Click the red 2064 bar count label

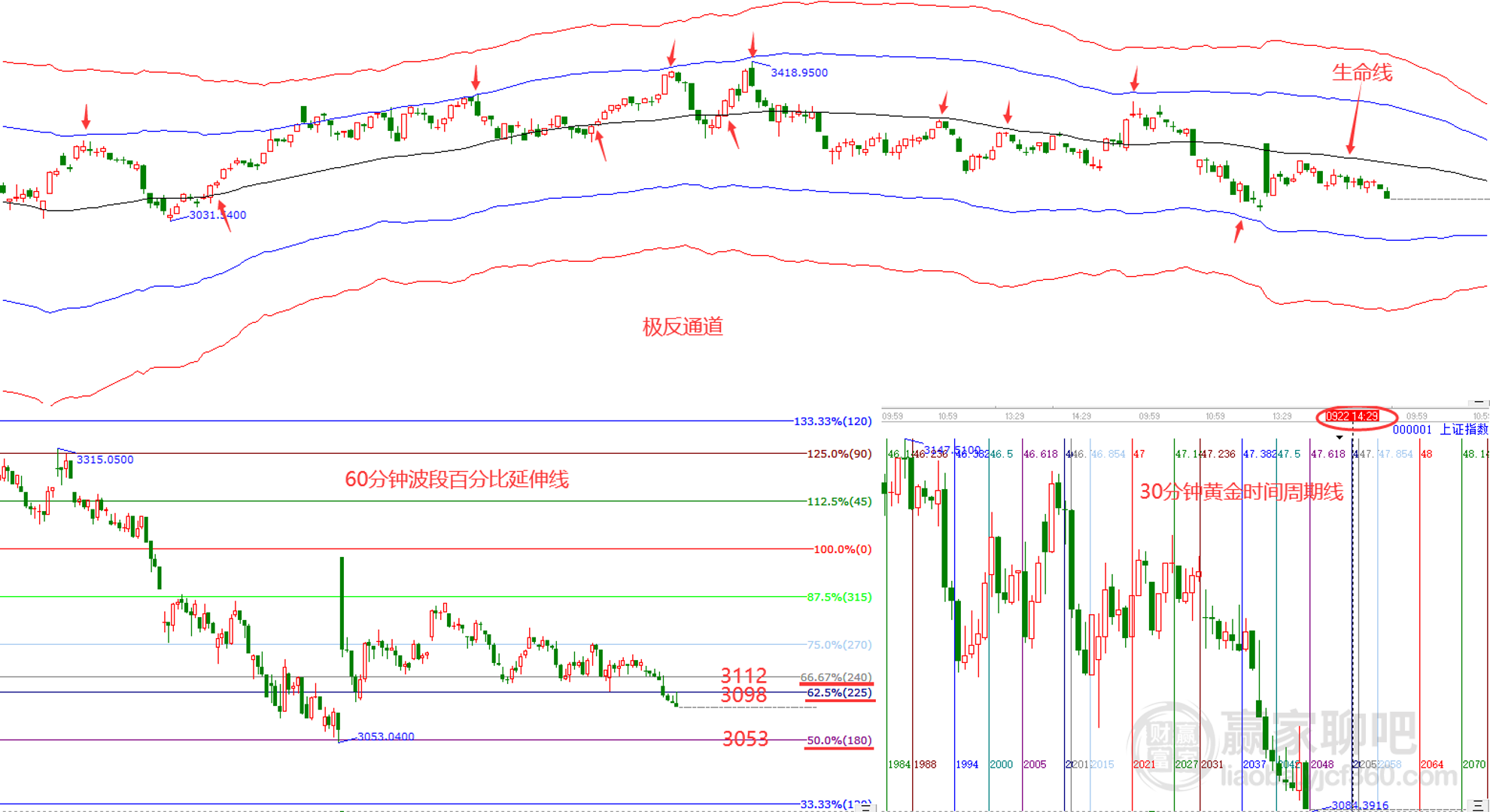tap(1432, 765)
